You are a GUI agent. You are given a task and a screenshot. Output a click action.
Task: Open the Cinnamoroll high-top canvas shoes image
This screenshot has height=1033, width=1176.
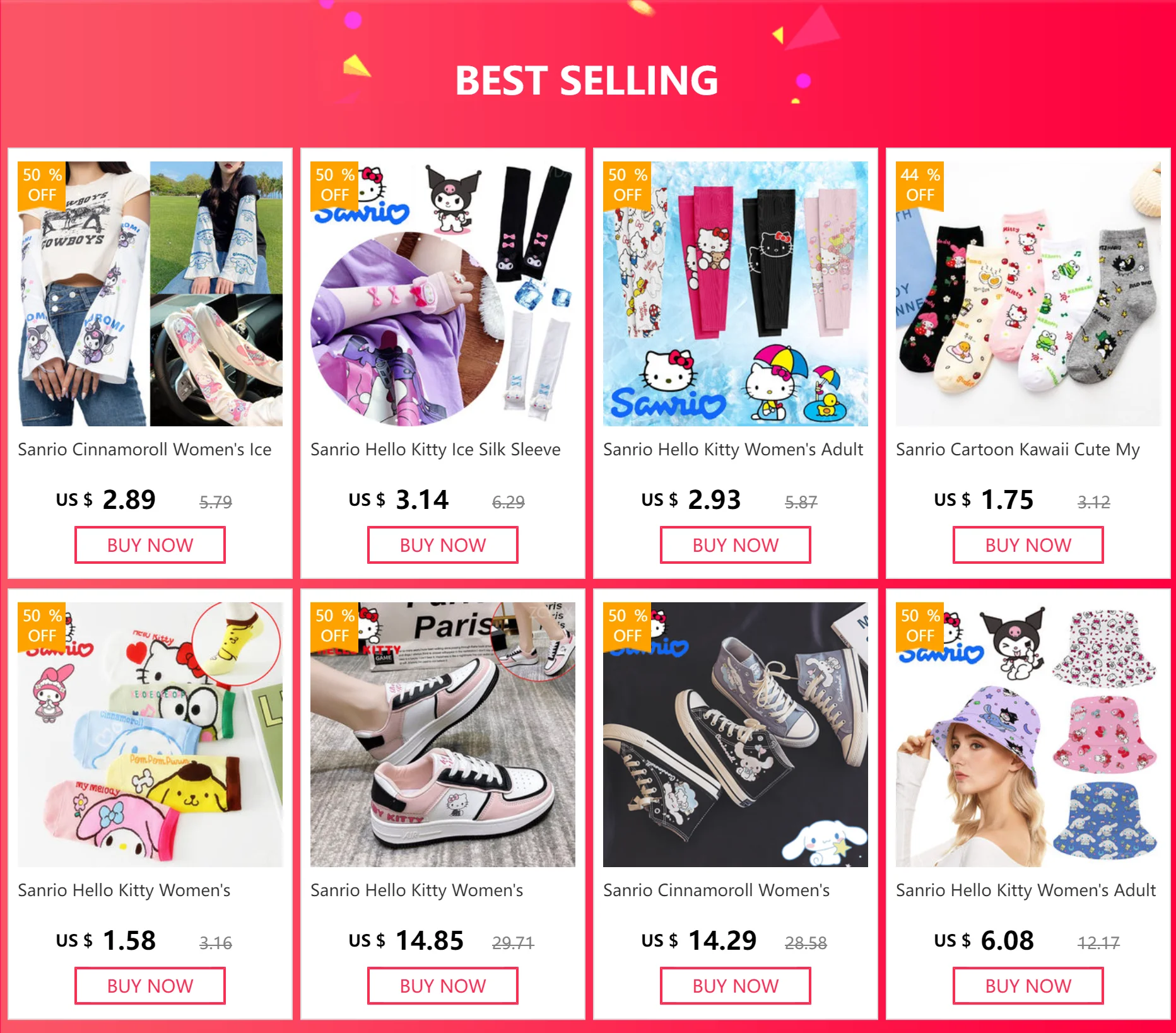click(736, 735)
